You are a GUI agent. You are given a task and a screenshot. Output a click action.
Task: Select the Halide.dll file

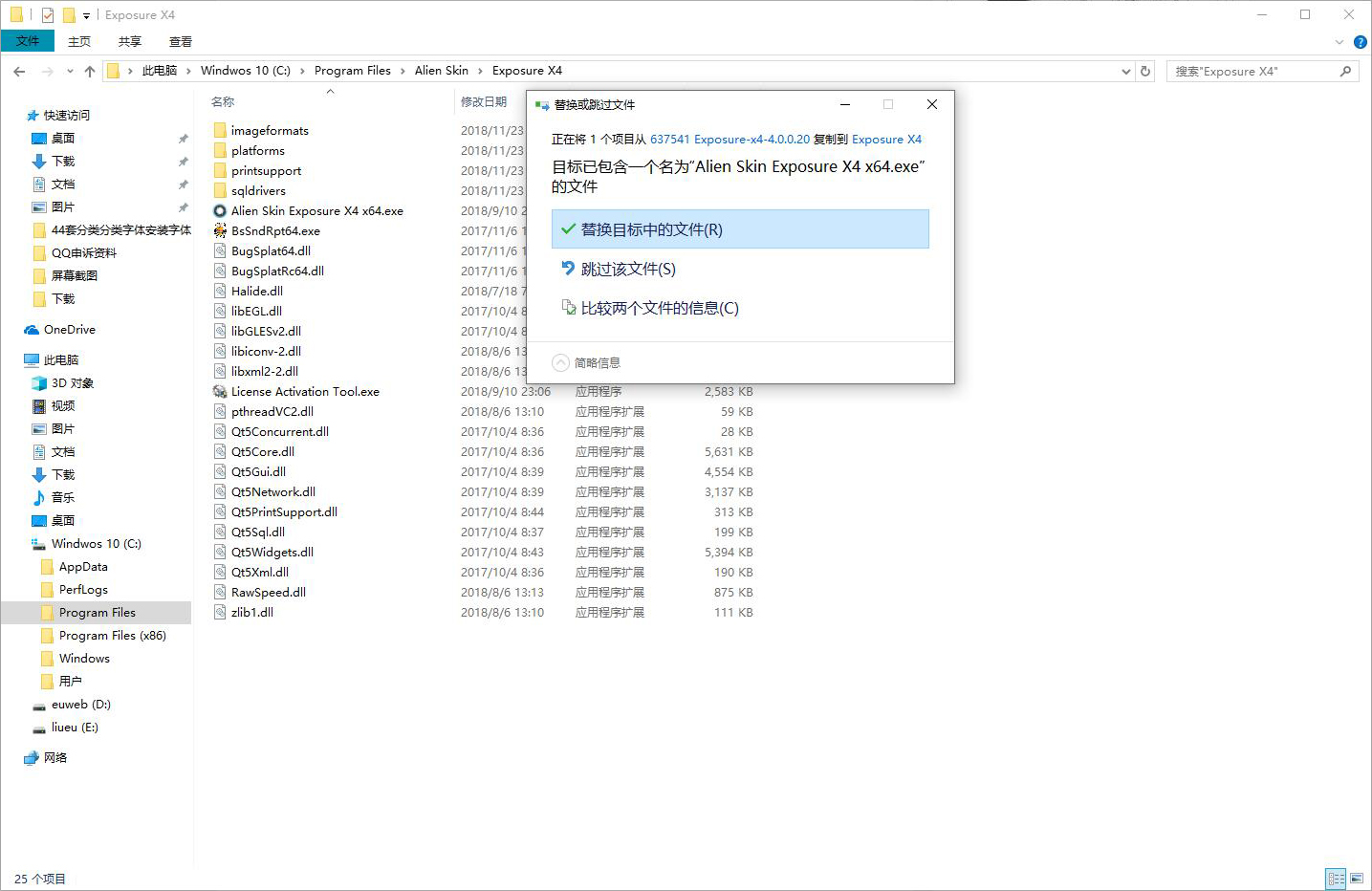point(257,292)
